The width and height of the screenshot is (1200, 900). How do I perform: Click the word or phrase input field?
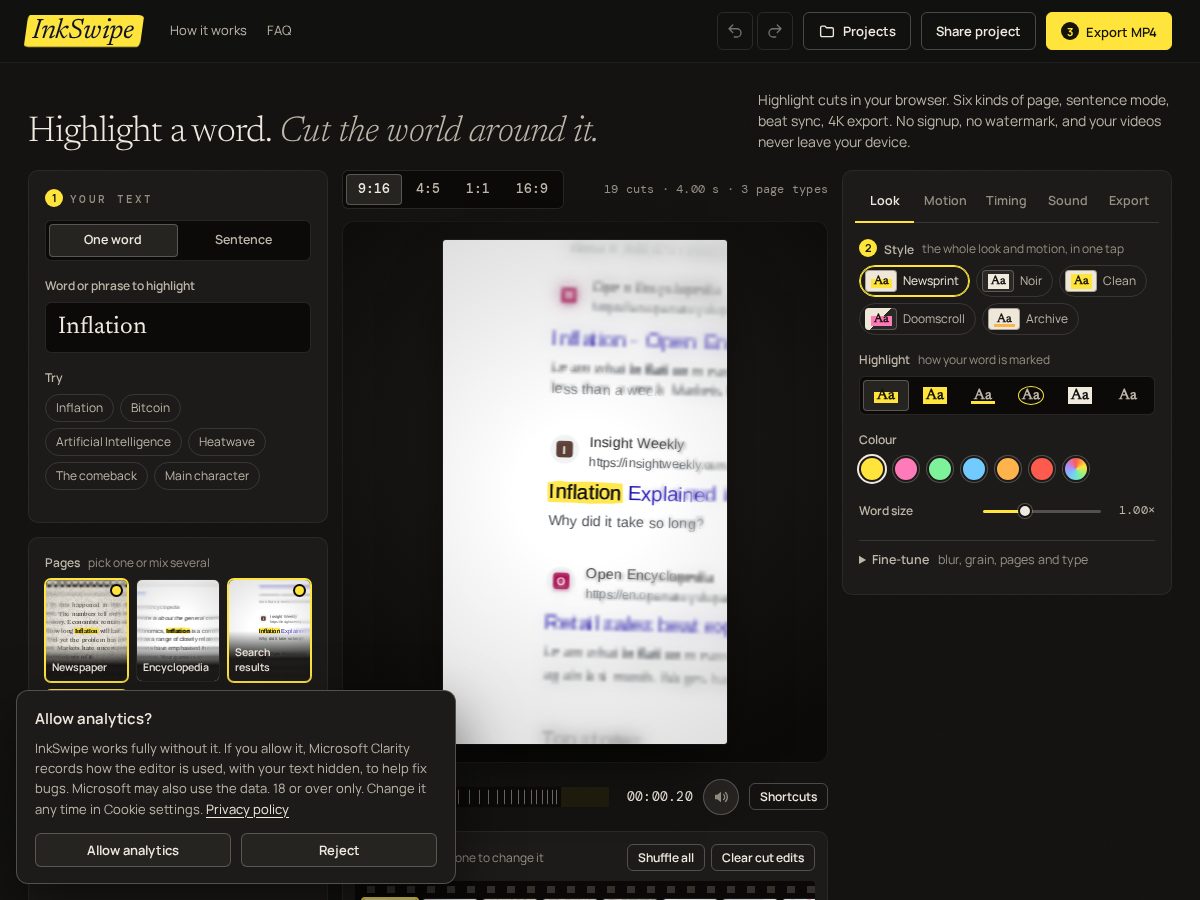point(178,327)
